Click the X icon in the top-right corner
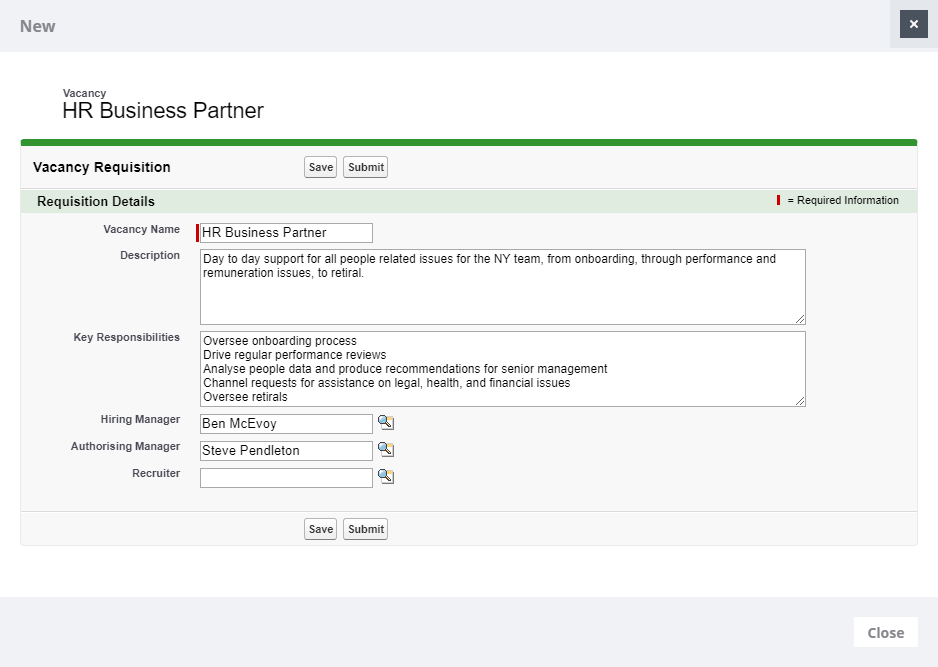The image size is (938, 667). coord(913,24)
